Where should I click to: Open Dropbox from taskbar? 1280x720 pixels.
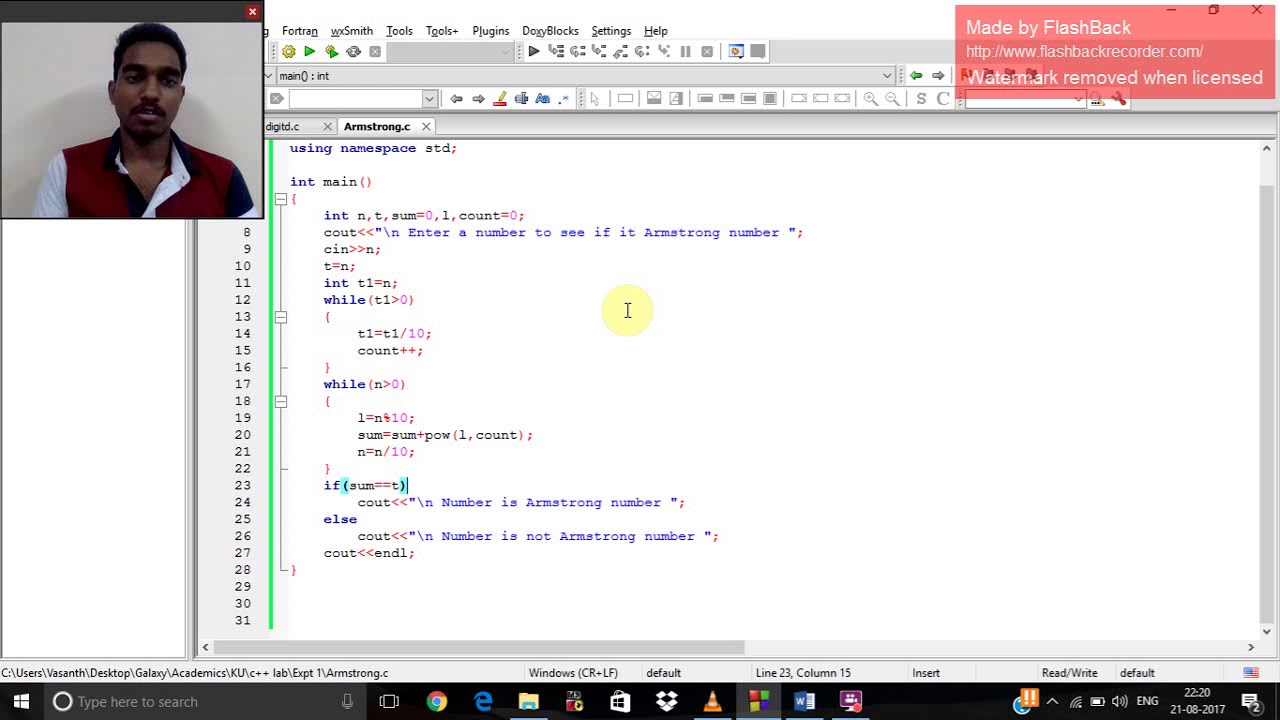point(666,701)
